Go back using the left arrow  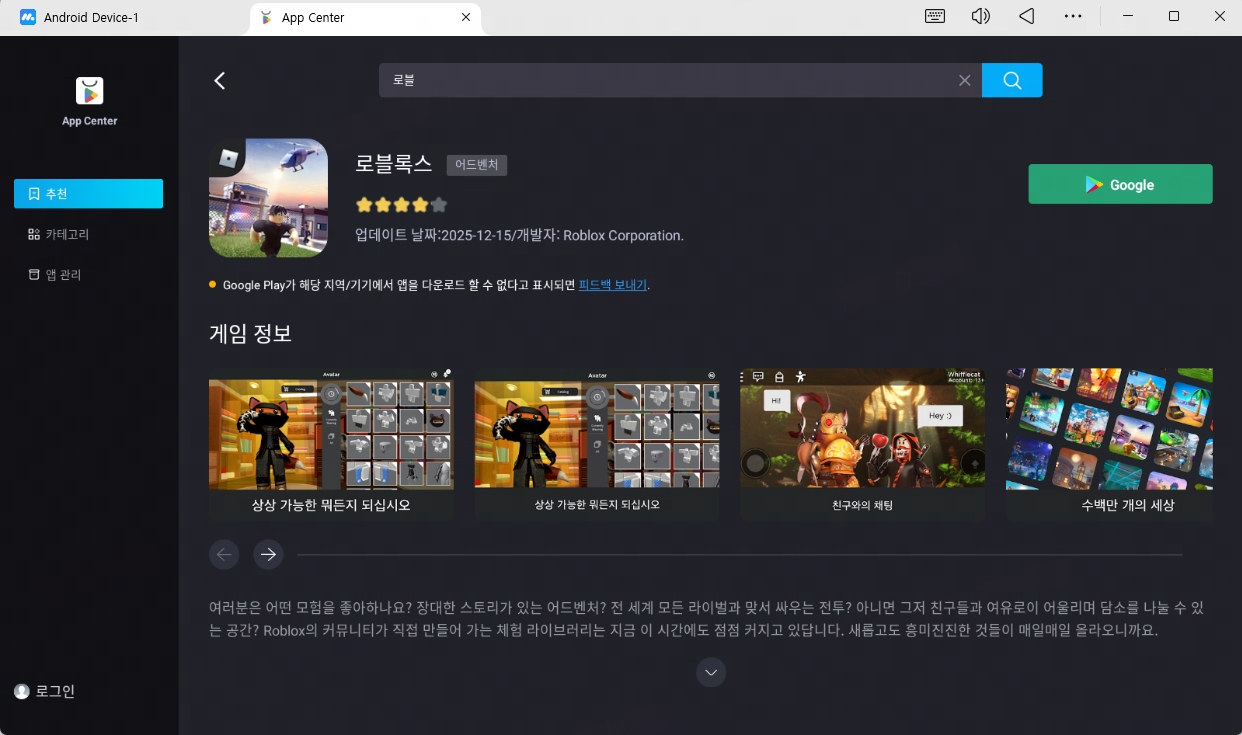pyautogui.click(x=220, y=81)
